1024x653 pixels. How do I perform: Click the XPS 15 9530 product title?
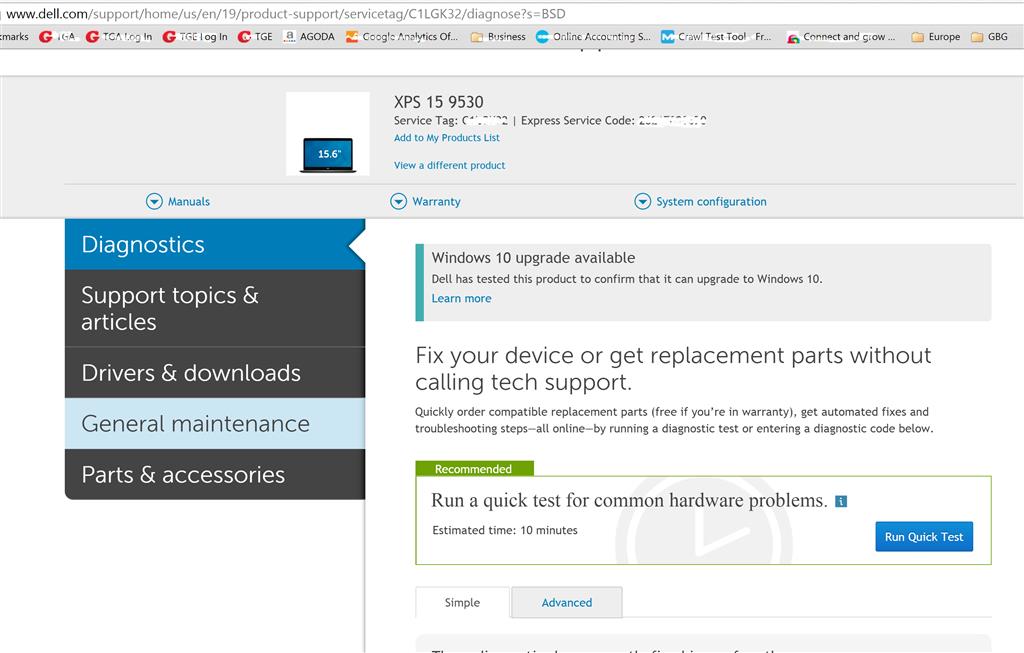pyautogui.click(x=439, y=102)
